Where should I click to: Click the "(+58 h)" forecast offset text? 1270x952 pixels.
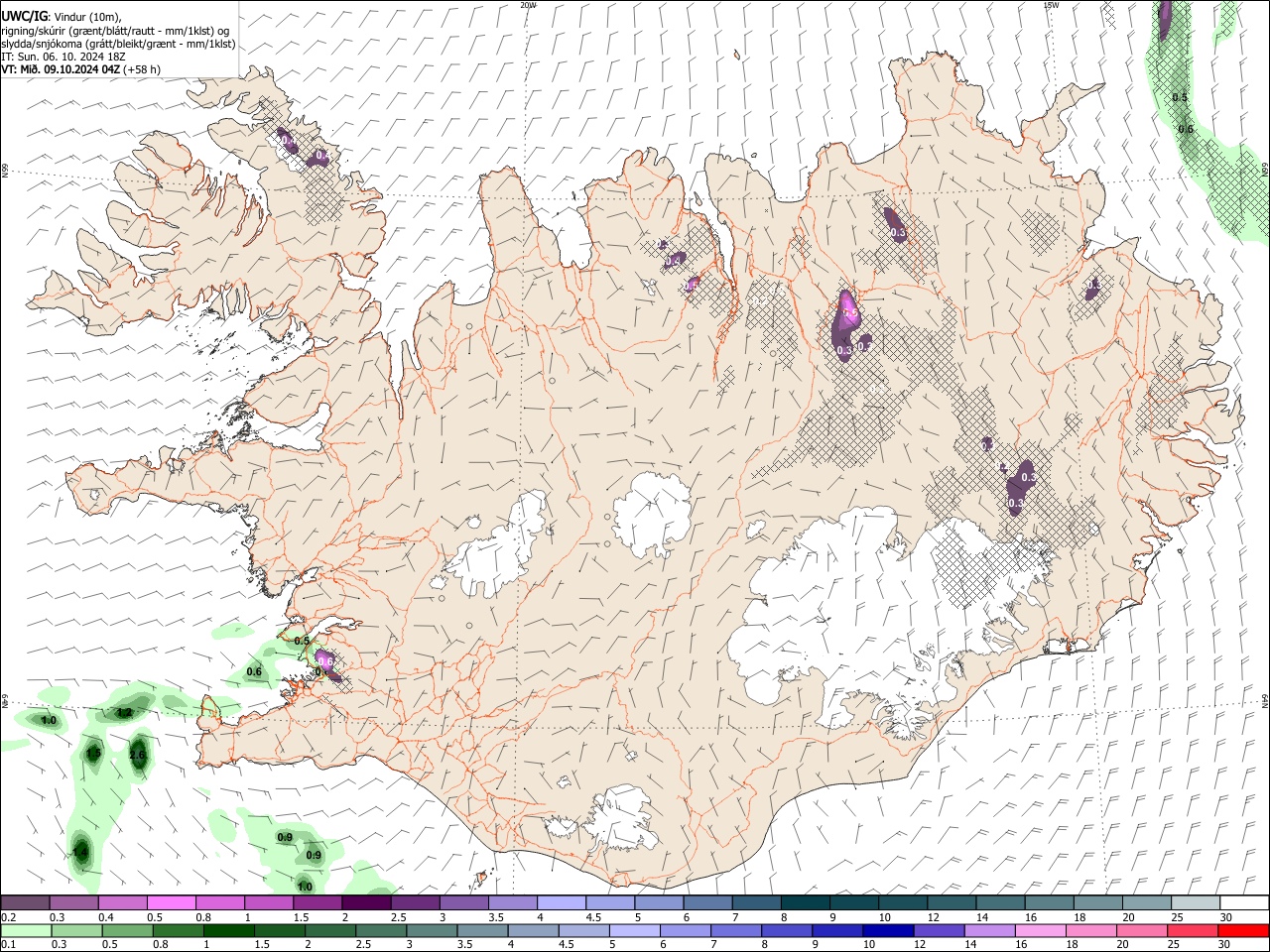point(143,69)
